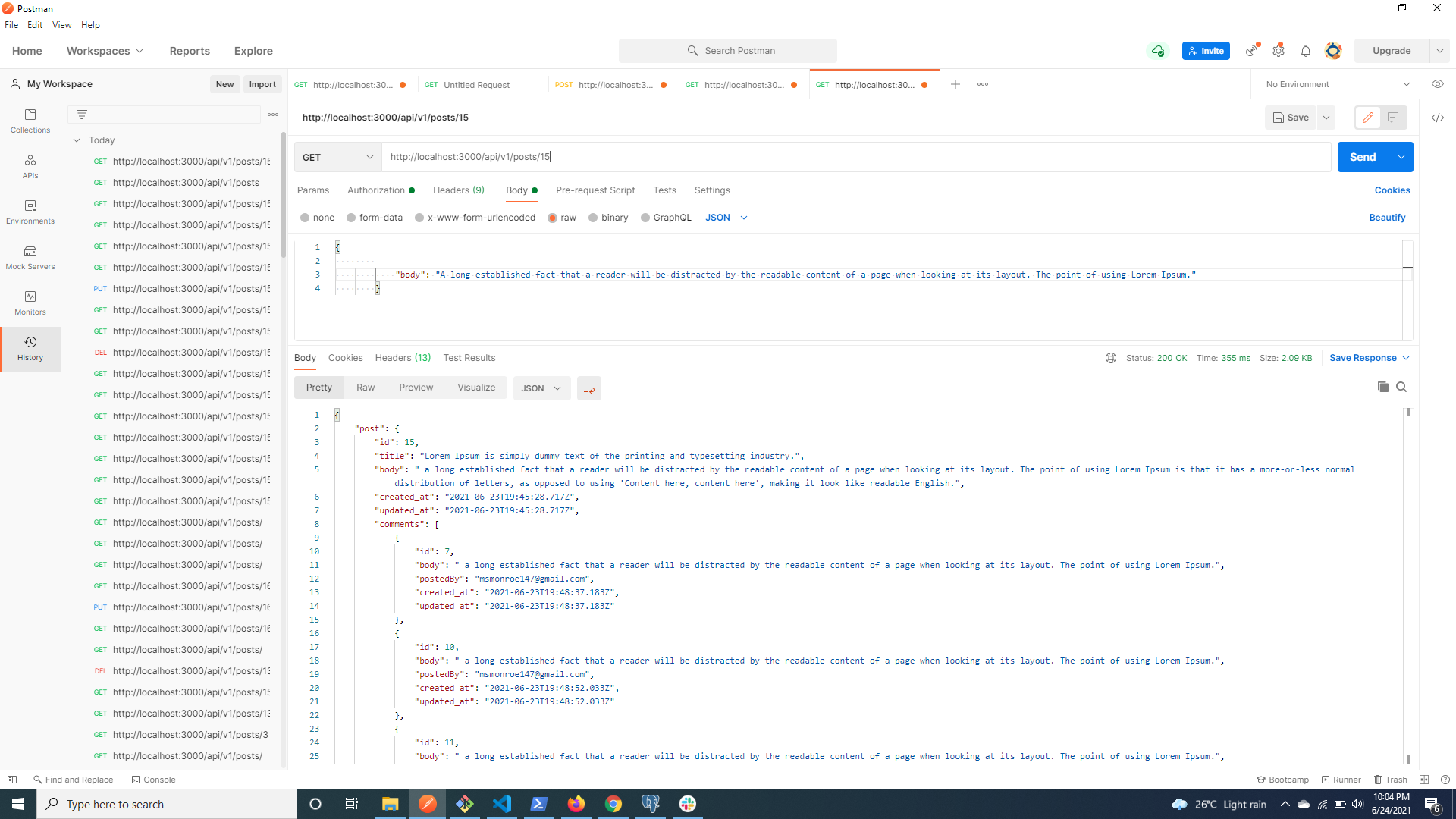Image resolution: width=1456 pixels, height=819 pixels.
Task: Select the binary body type
Action: 593,218
